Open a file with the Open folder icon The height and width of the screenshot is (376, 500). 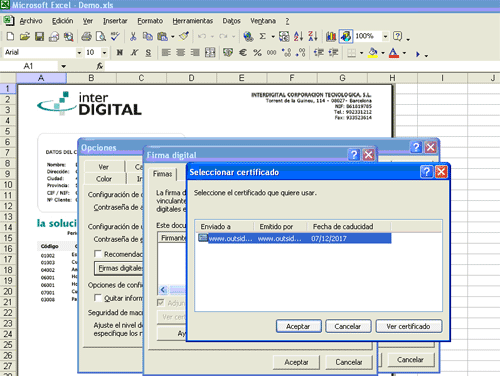pos(25,36)
